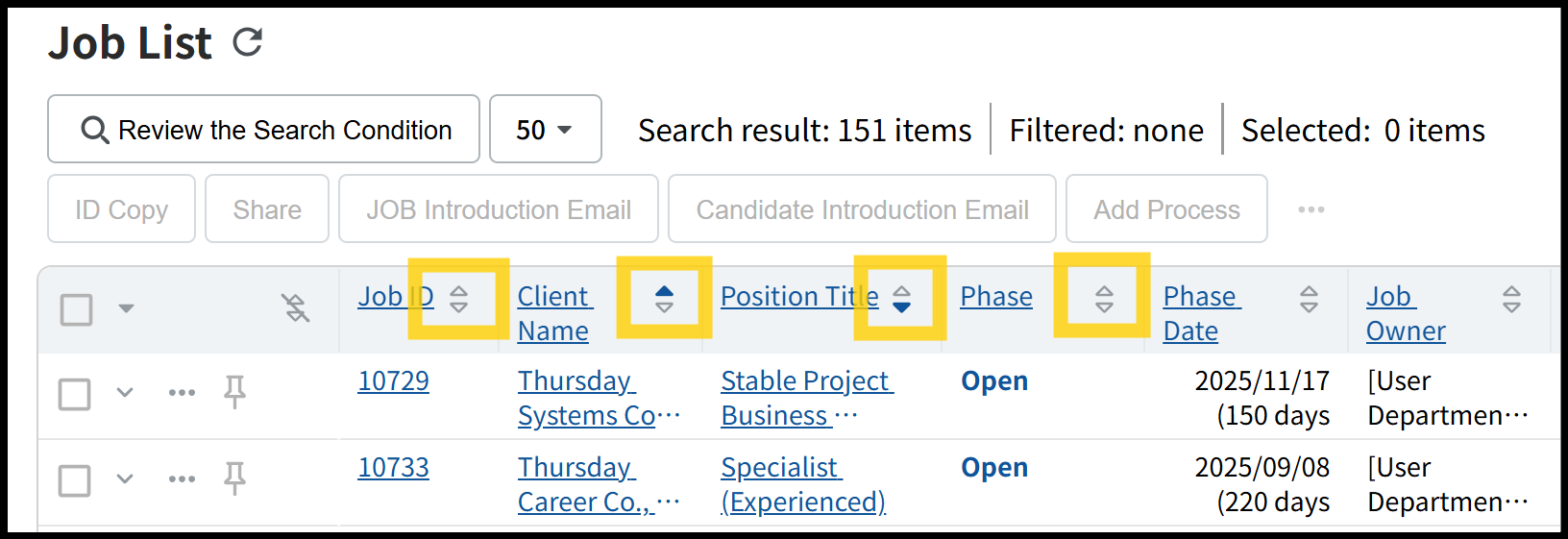
Task: Expand the row chevron for job 10729
Action: coord(125,392)
